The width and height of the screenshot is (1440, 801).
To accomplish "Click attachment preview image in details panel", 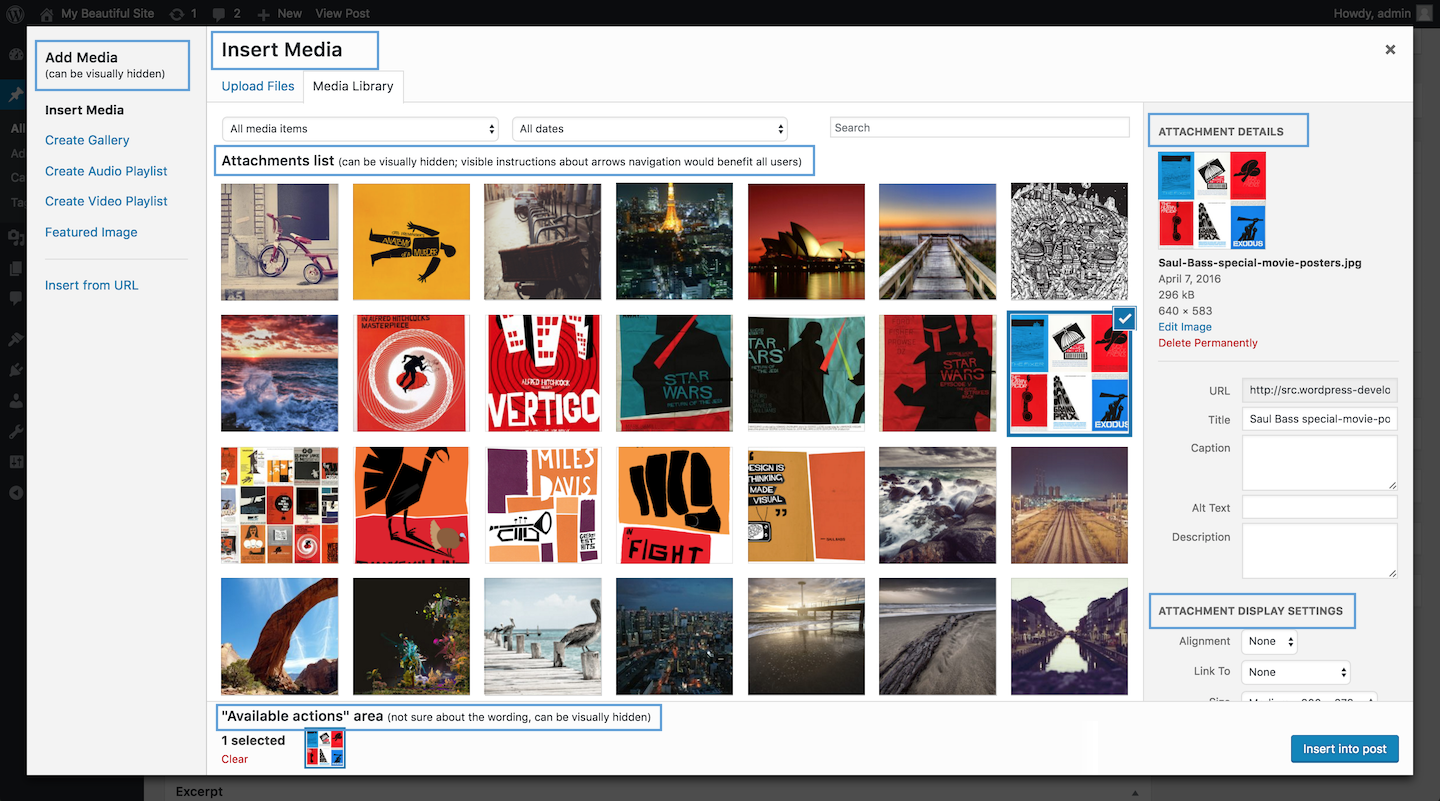I will click(1212, 200).
